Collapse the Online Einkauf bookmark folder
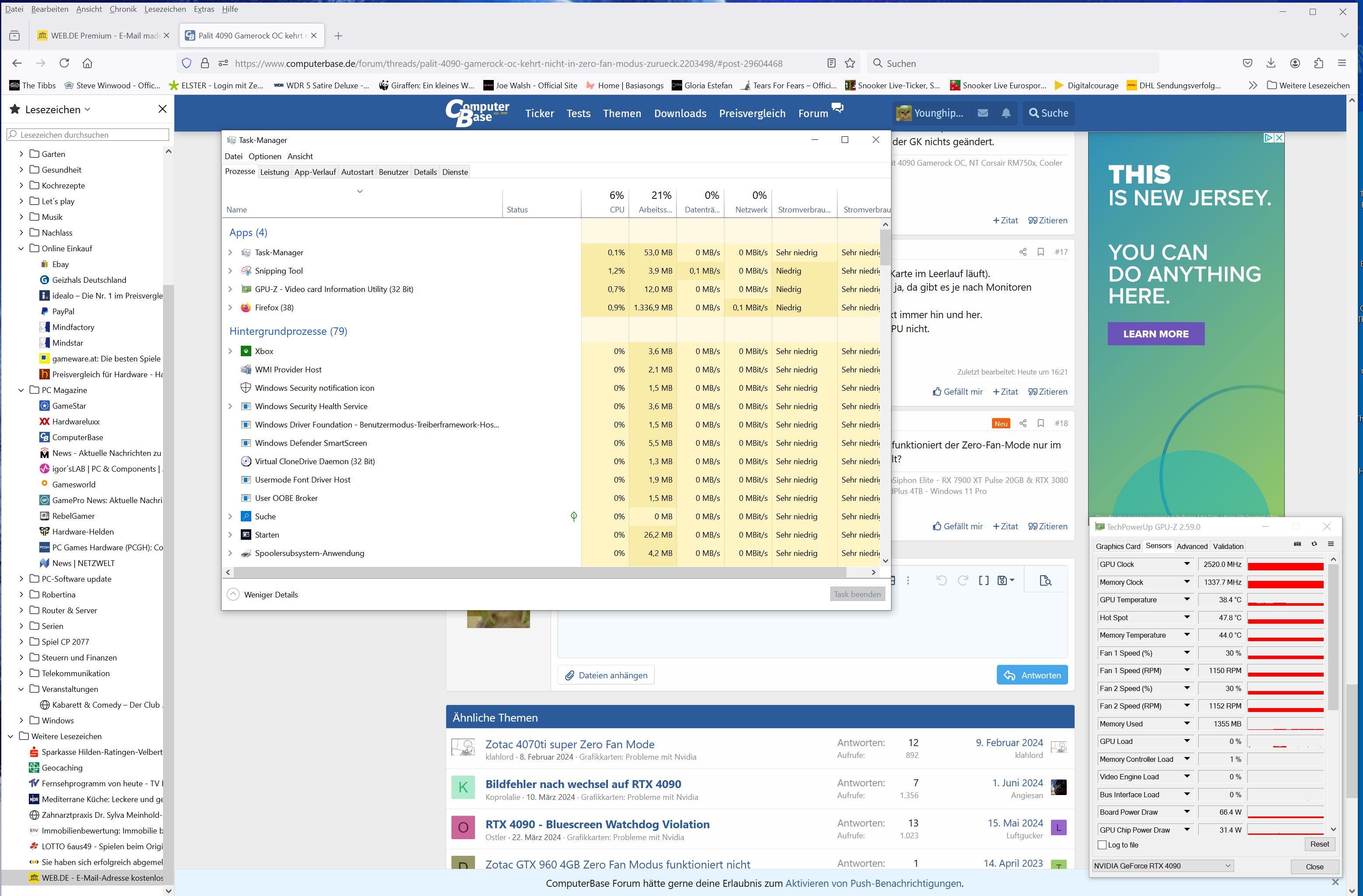This screenshot has height=896, width=1363. [x=21, y=249]
